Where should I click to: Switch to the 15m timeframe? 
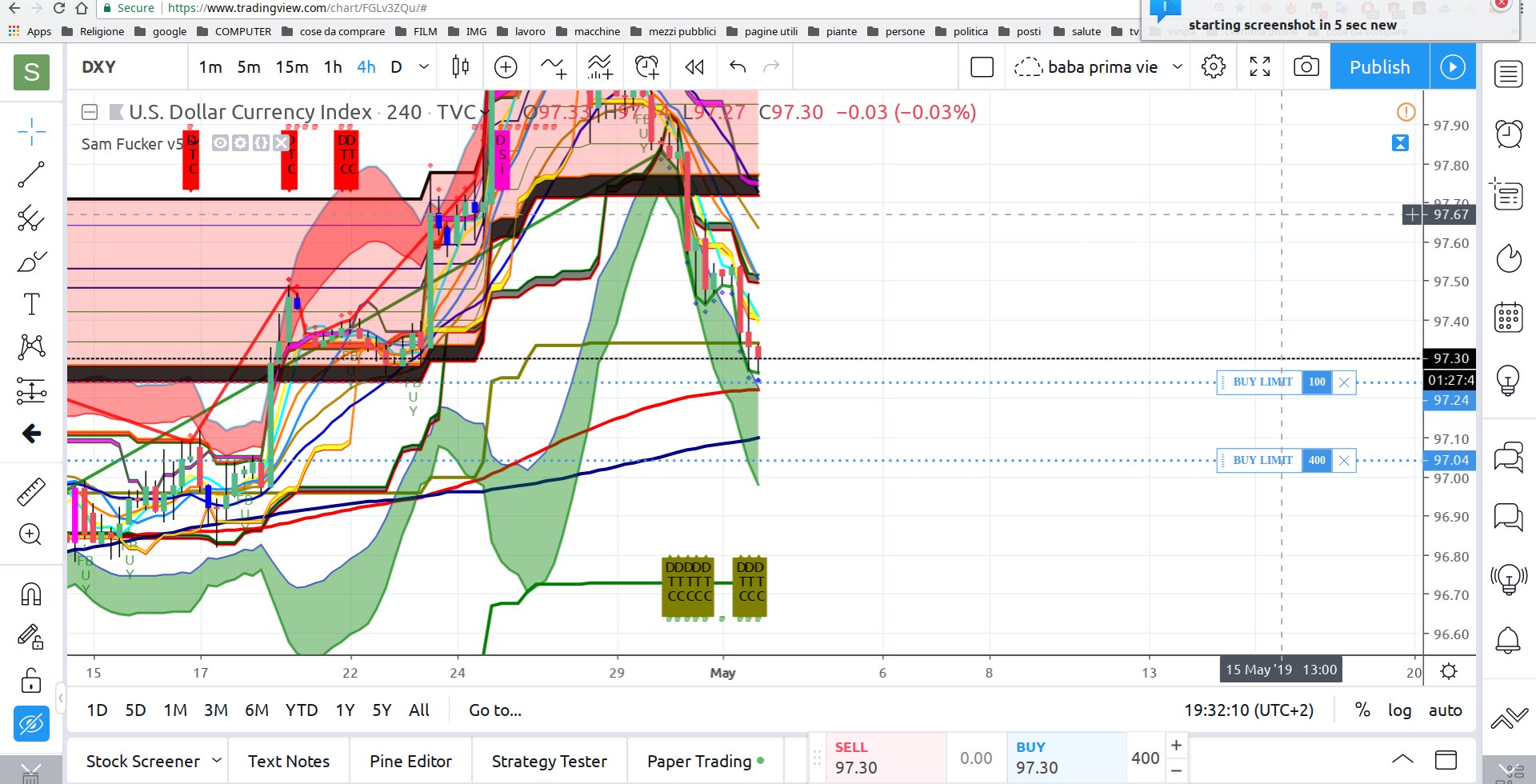point(292,67)
